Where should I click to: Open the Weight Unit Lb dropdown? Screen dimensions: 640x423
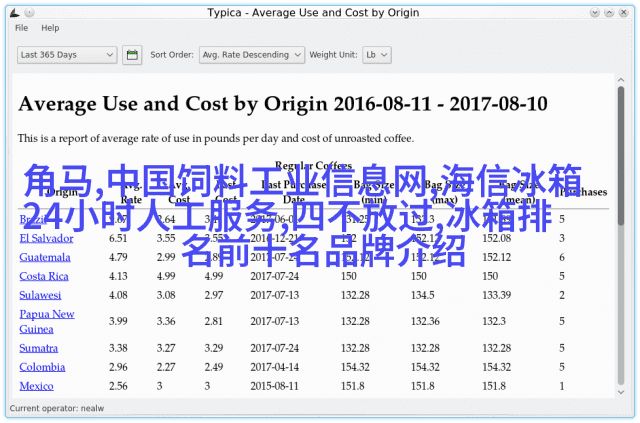pos(375,55)
